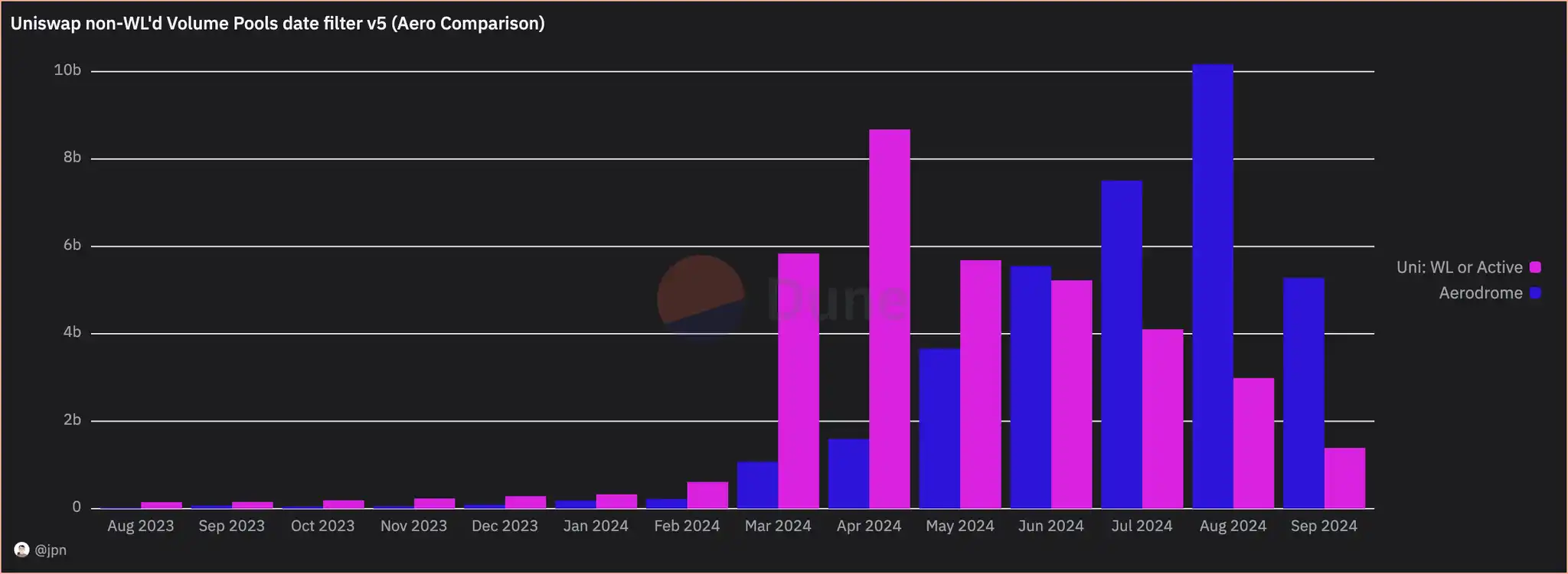Screen dimensions: 1568x574
Task: Click the pink Uni legend color swatch
Action: 1535,267
